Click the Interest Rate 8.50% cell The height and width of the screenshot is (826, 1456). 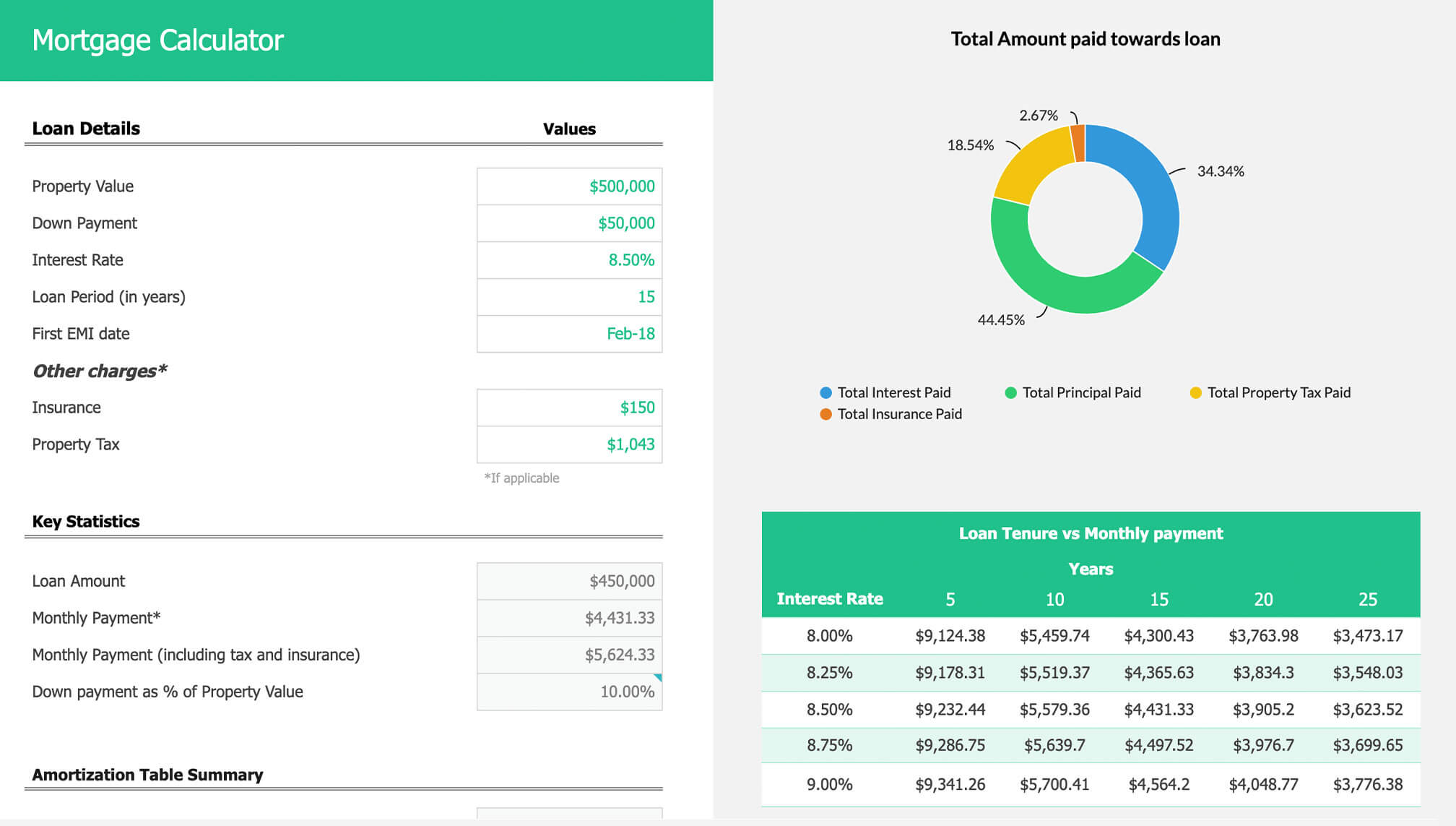(569, 260)
